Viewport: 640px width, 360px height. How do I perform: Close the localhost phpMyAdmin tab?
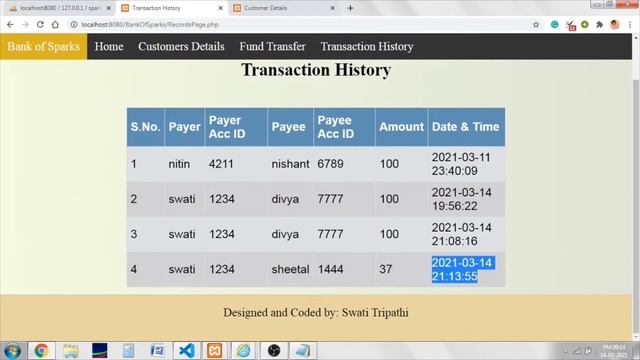pyautogui.click(x=109, y=8)
